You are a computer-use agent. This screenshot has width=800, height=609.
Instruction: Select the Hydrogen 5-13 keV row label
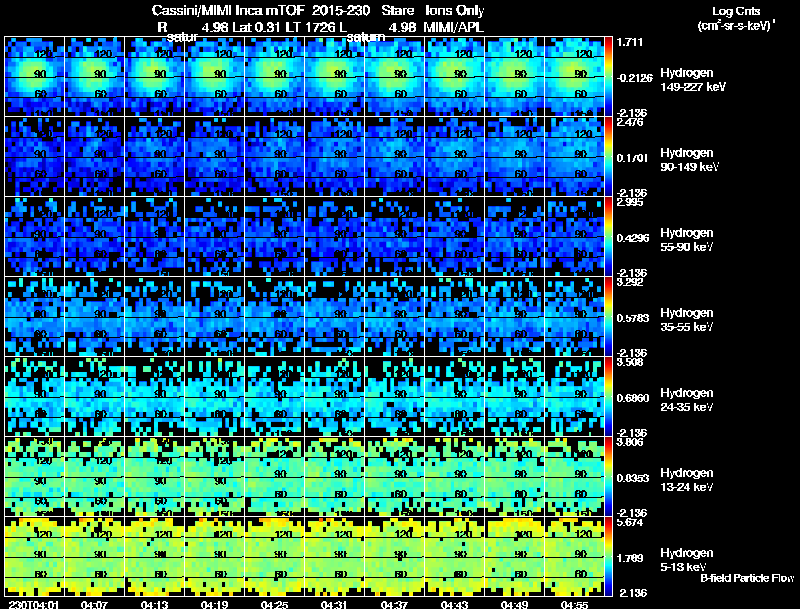point(687,560)
